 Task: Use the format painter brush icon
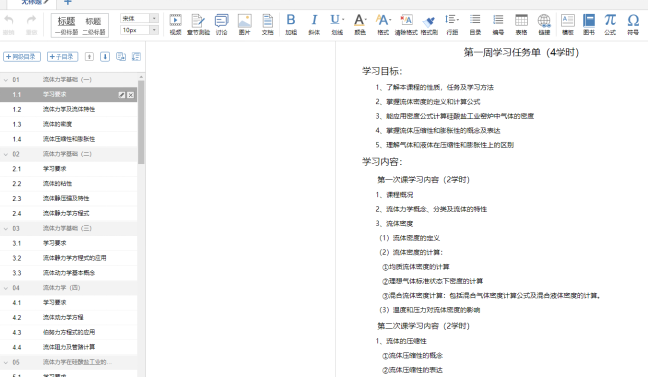click(429, 24)
